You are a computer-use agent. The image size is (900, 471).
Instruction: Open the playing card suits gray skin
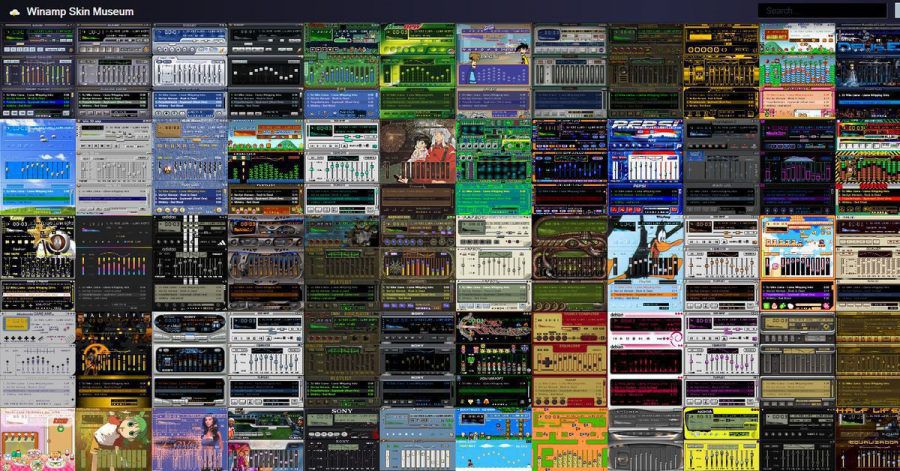38,360
